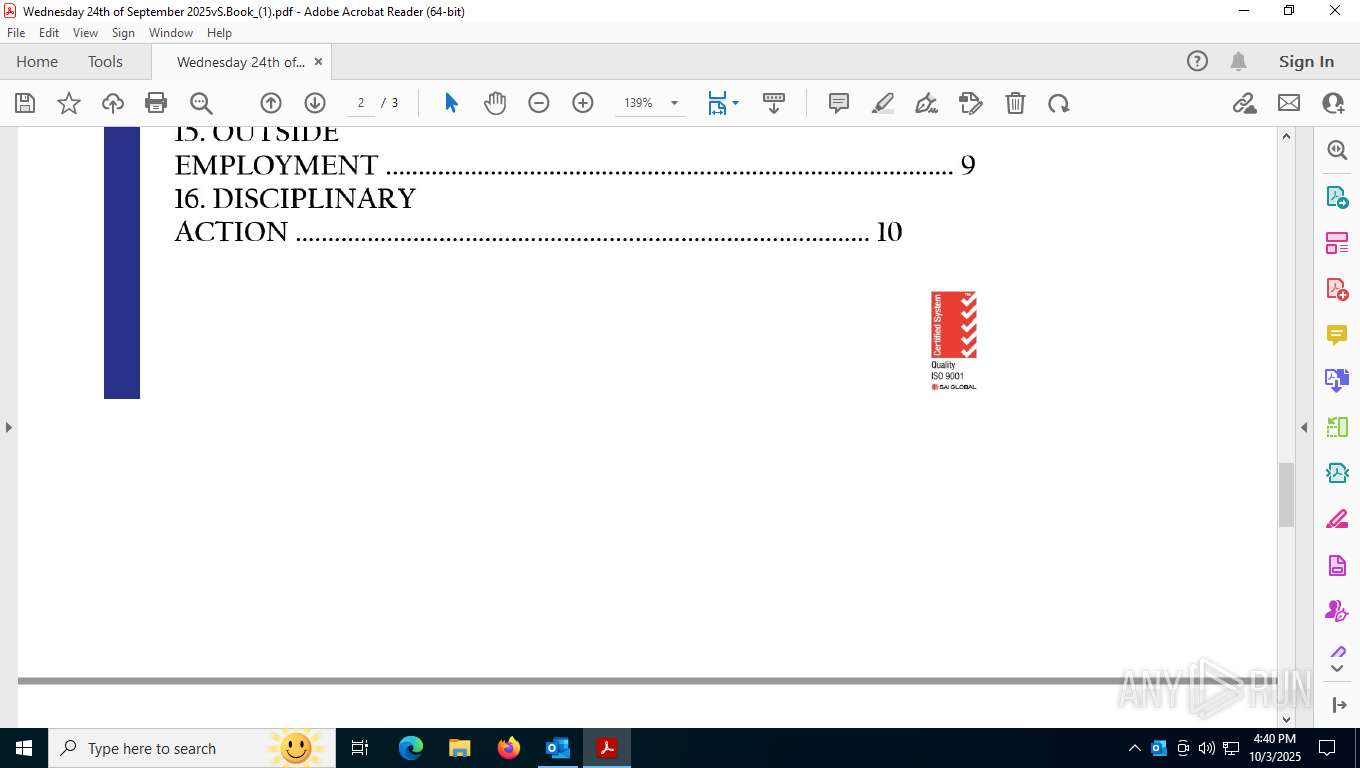Expand the left navigation pane arrow
The height and width of the screenshot is (768, 1360).
coord(8,427)
